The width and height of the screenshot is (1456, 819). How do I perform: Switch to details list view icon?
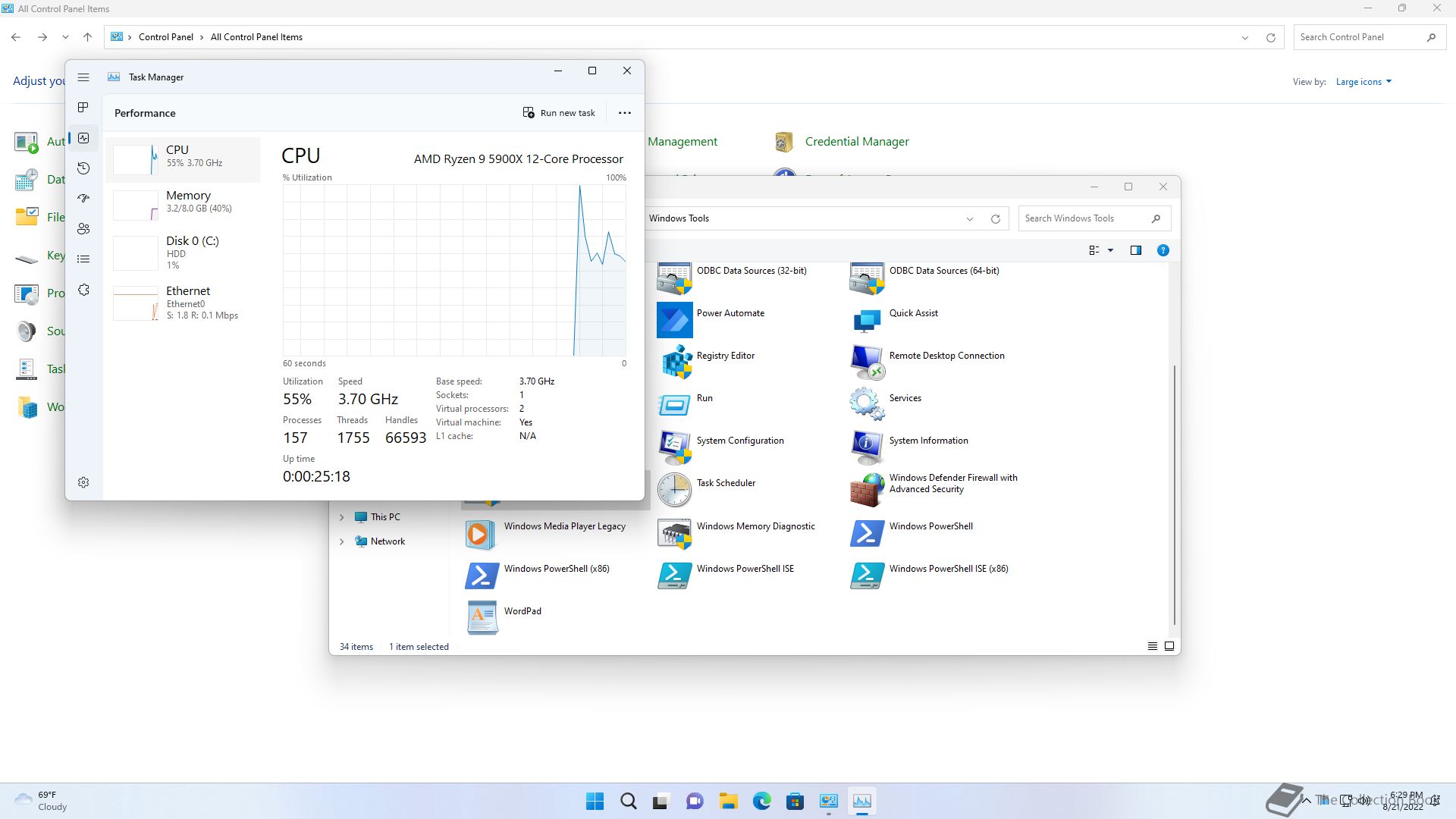[1152, 646]
